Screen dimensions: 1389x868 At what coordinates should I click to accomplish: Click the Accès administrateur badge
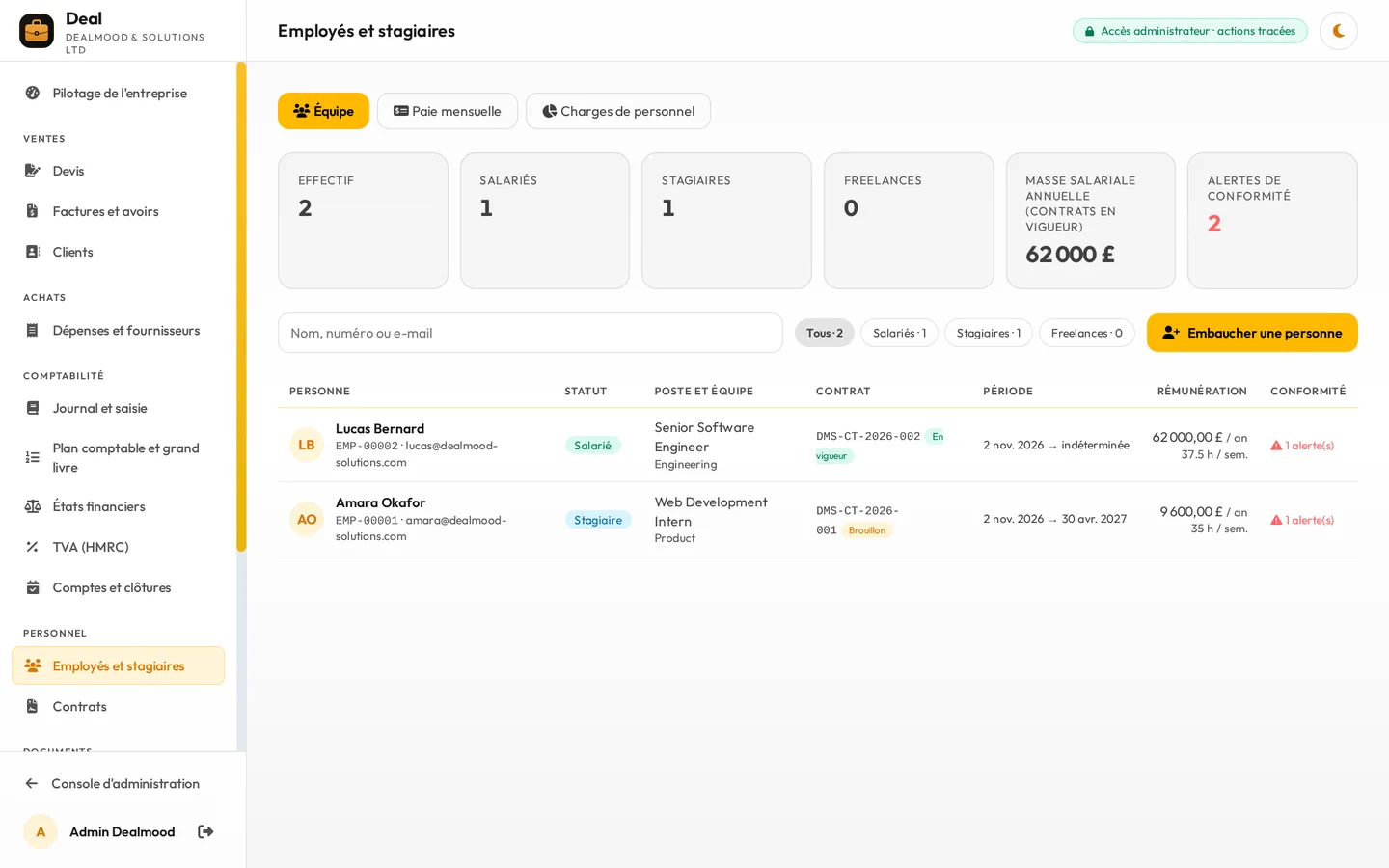pyautogui.click(x=1190, y=31)
